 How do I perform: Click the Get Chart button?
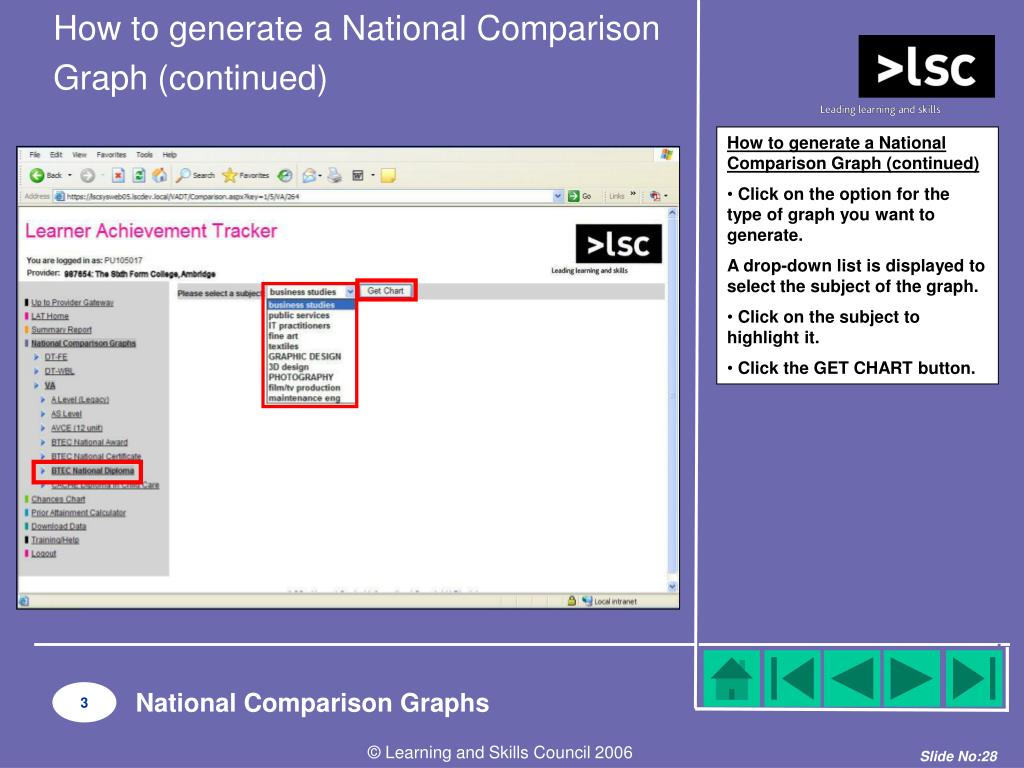coord(385,291)
